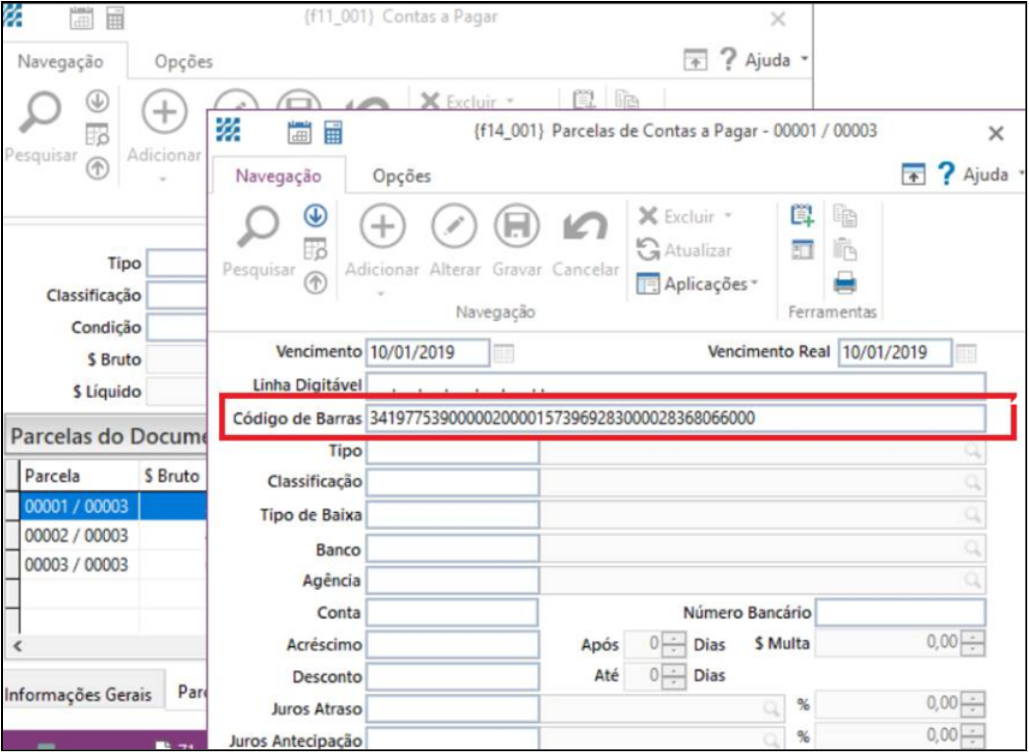Click the Cancelar undo icon

point(584,226)
